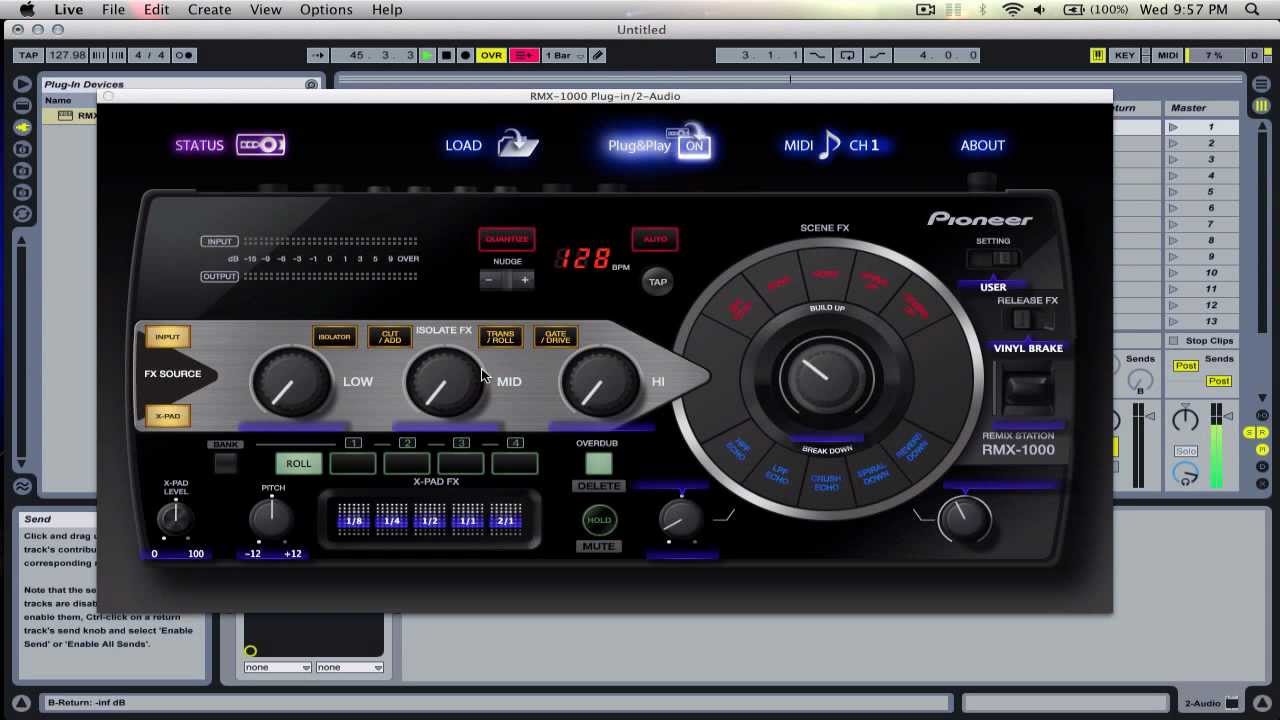Image resolution: width=1280 pixels, height=720 pixels.
Task: Click the Live record button
Action: pos(465,55)
